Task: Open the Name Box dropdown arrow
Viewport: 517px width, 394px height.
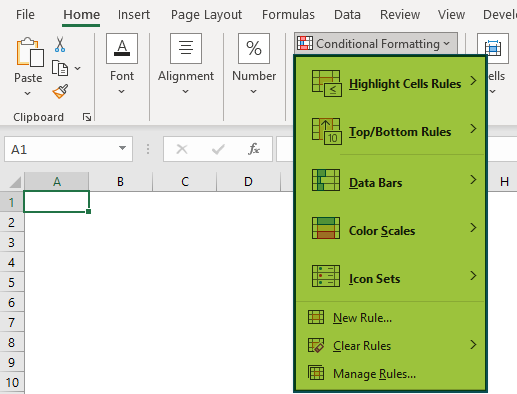Action: 122,148
